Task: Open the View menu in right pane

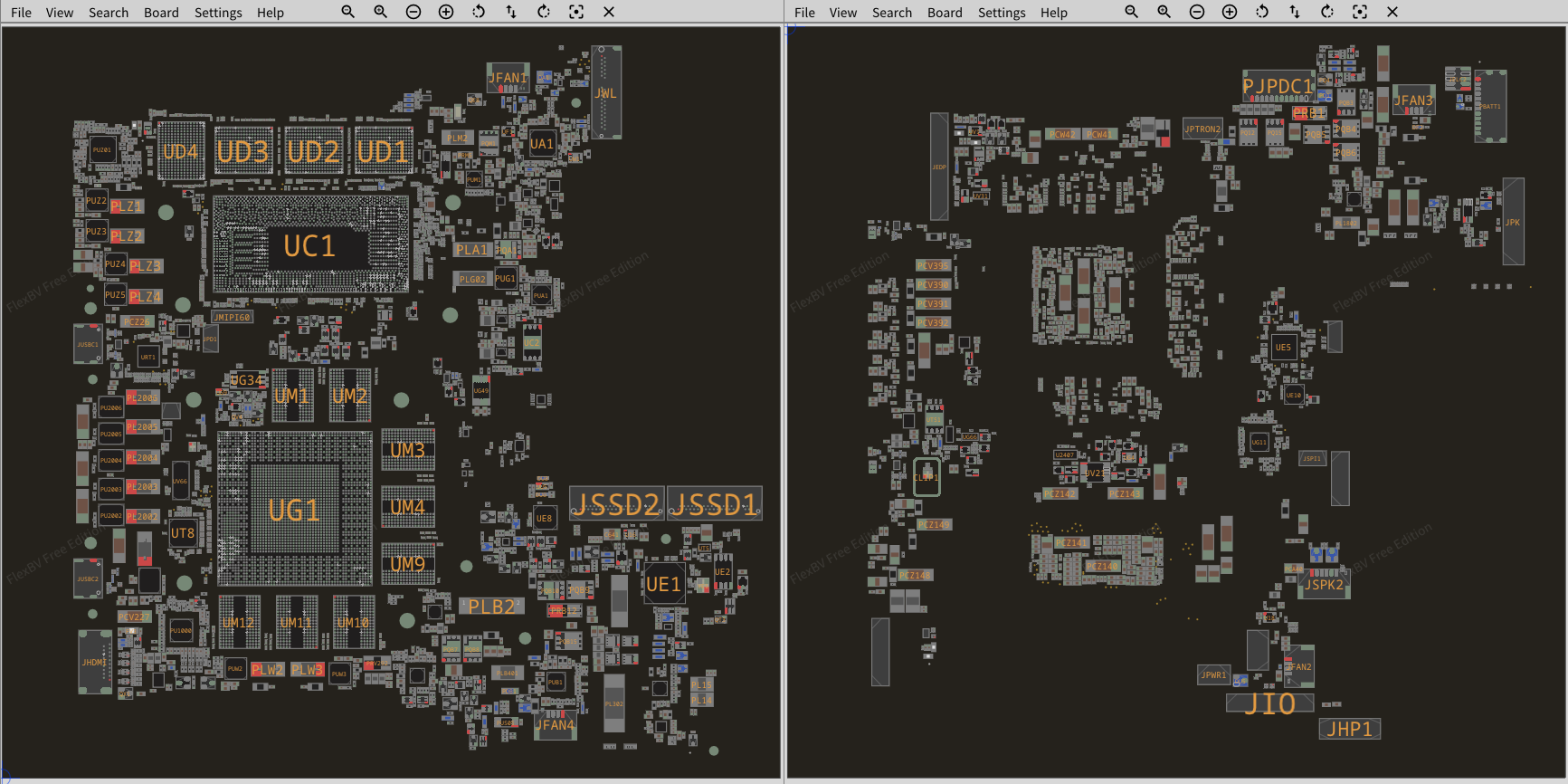Action: coord(842,13)
